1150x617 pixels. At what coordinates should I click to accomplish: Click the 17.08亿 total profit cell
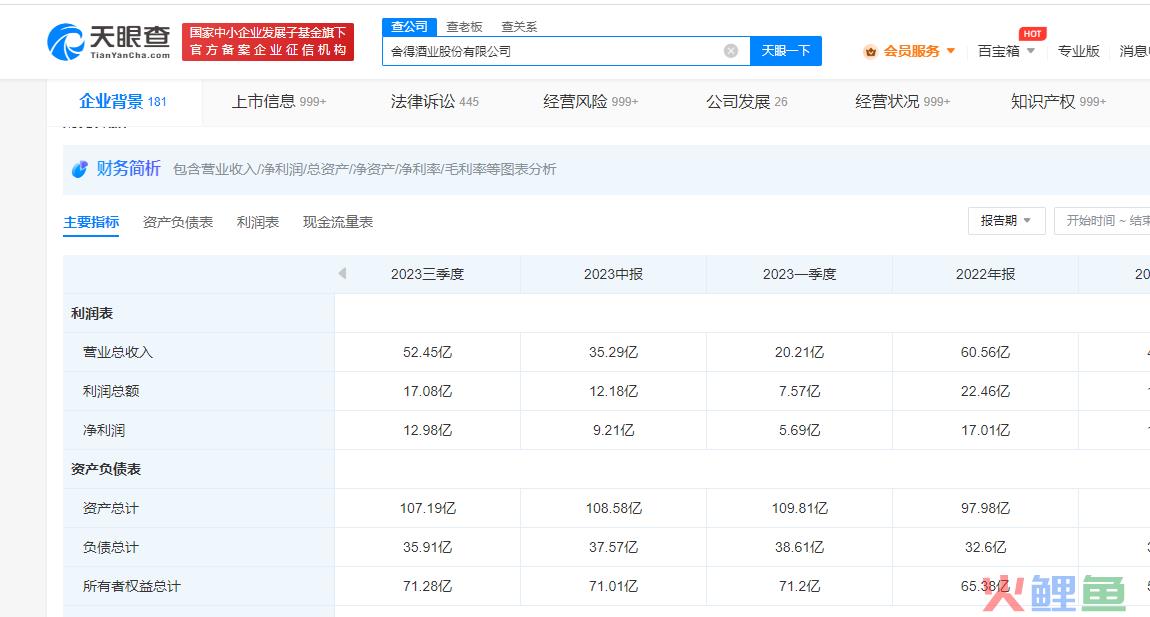click(x=428, y=391)
